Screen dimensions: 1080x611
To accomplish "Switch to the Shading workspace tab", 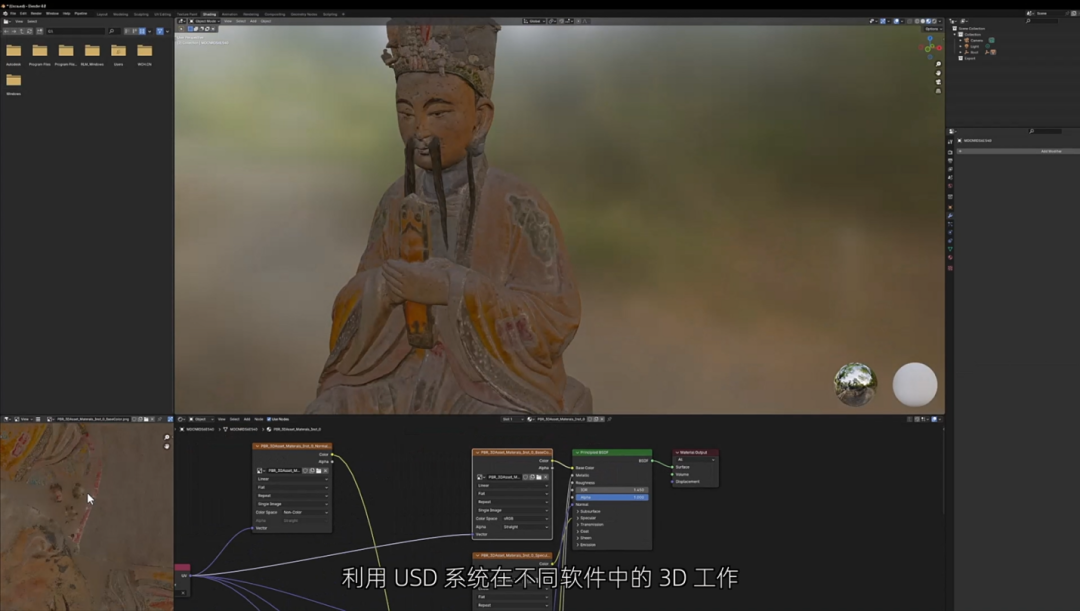I will [x=209, y=14].
